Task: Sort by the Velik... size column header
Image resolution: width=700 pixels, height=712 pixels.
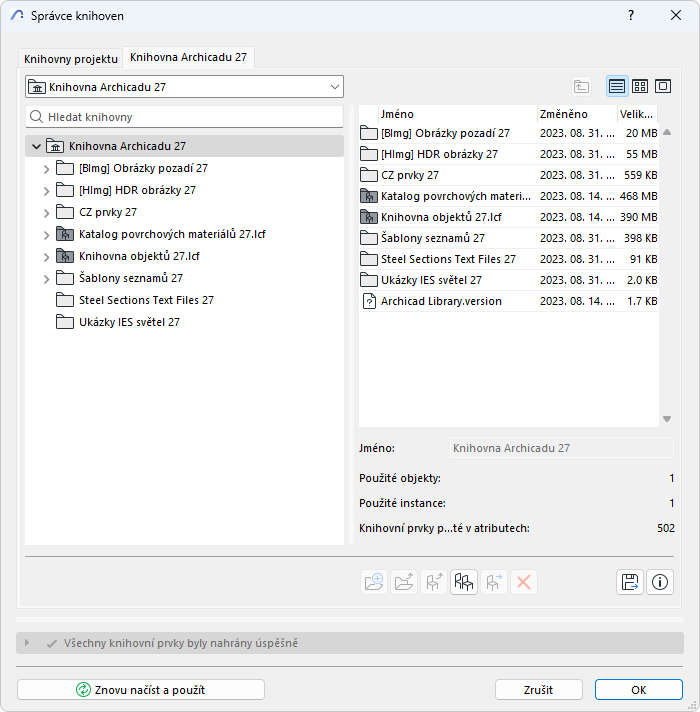Action: point(637,114)
